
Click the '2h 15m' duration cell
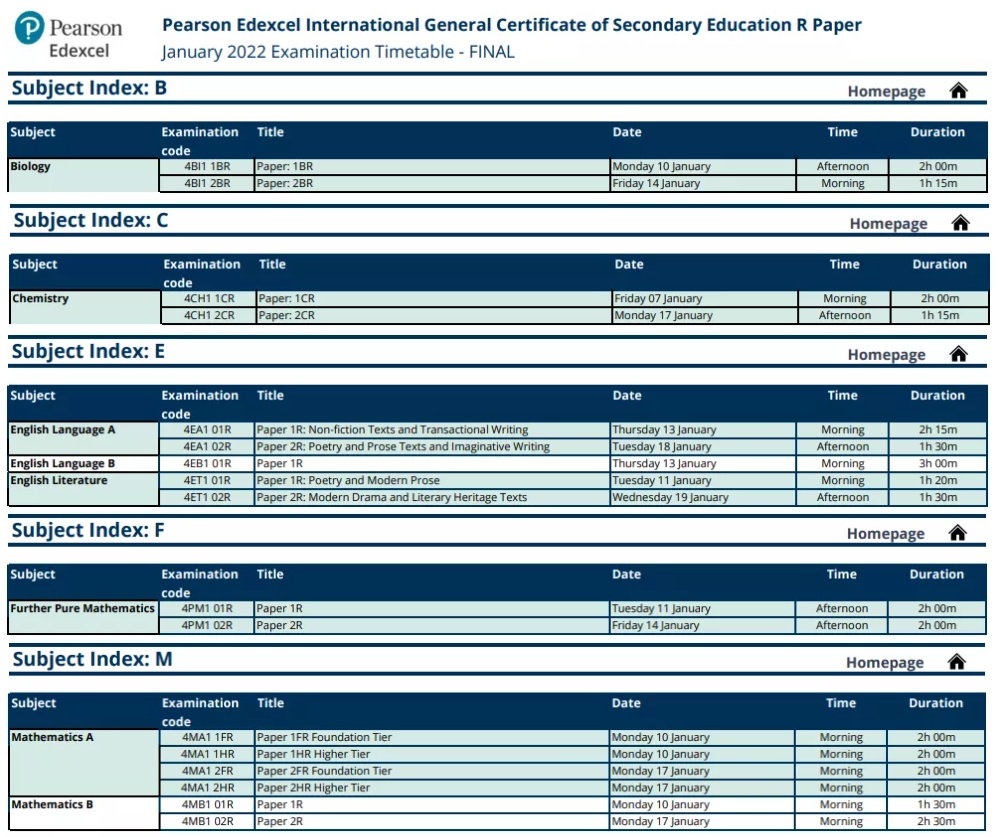(x=938, y=430)
